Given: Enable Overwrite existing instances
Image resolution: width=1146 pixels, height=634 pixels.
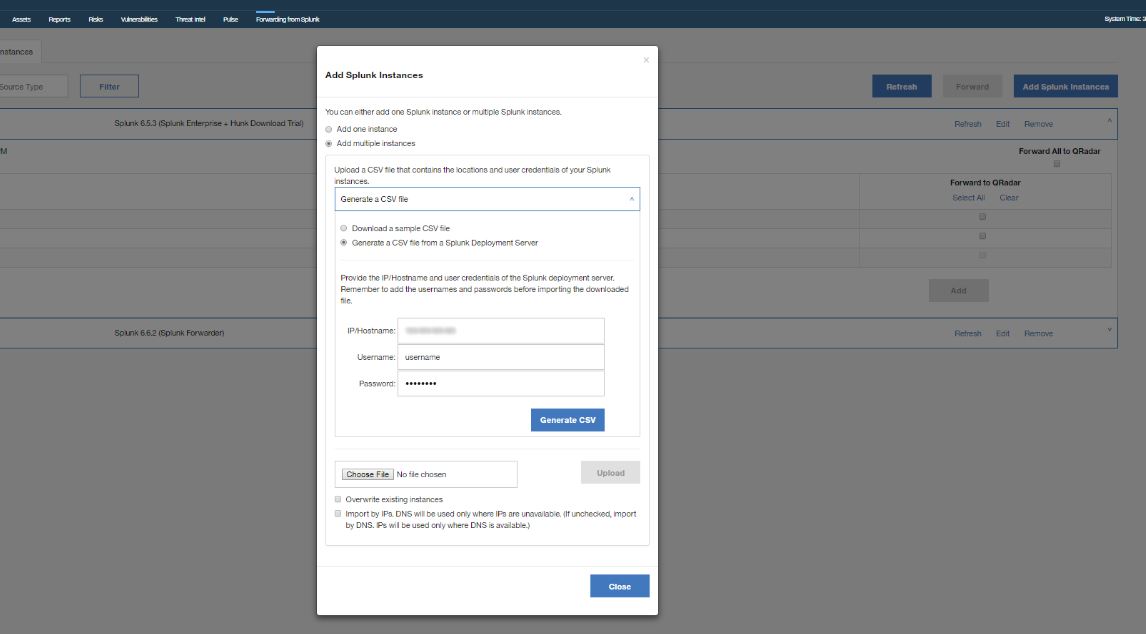Looking at the screenshot, I should click(x=338, y=497).
